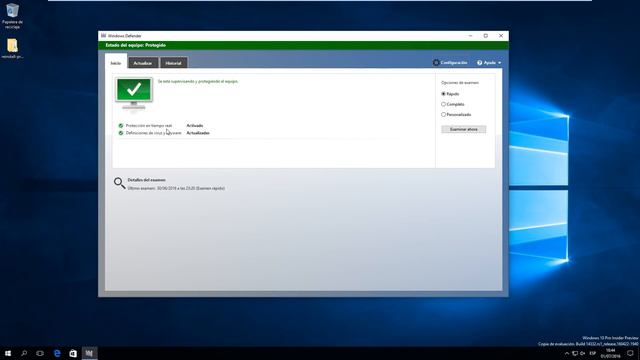Click 'Definiciones de virus y spyware' label
The image size is (640, 360).
pyautogui.click(x=153, y=133)
